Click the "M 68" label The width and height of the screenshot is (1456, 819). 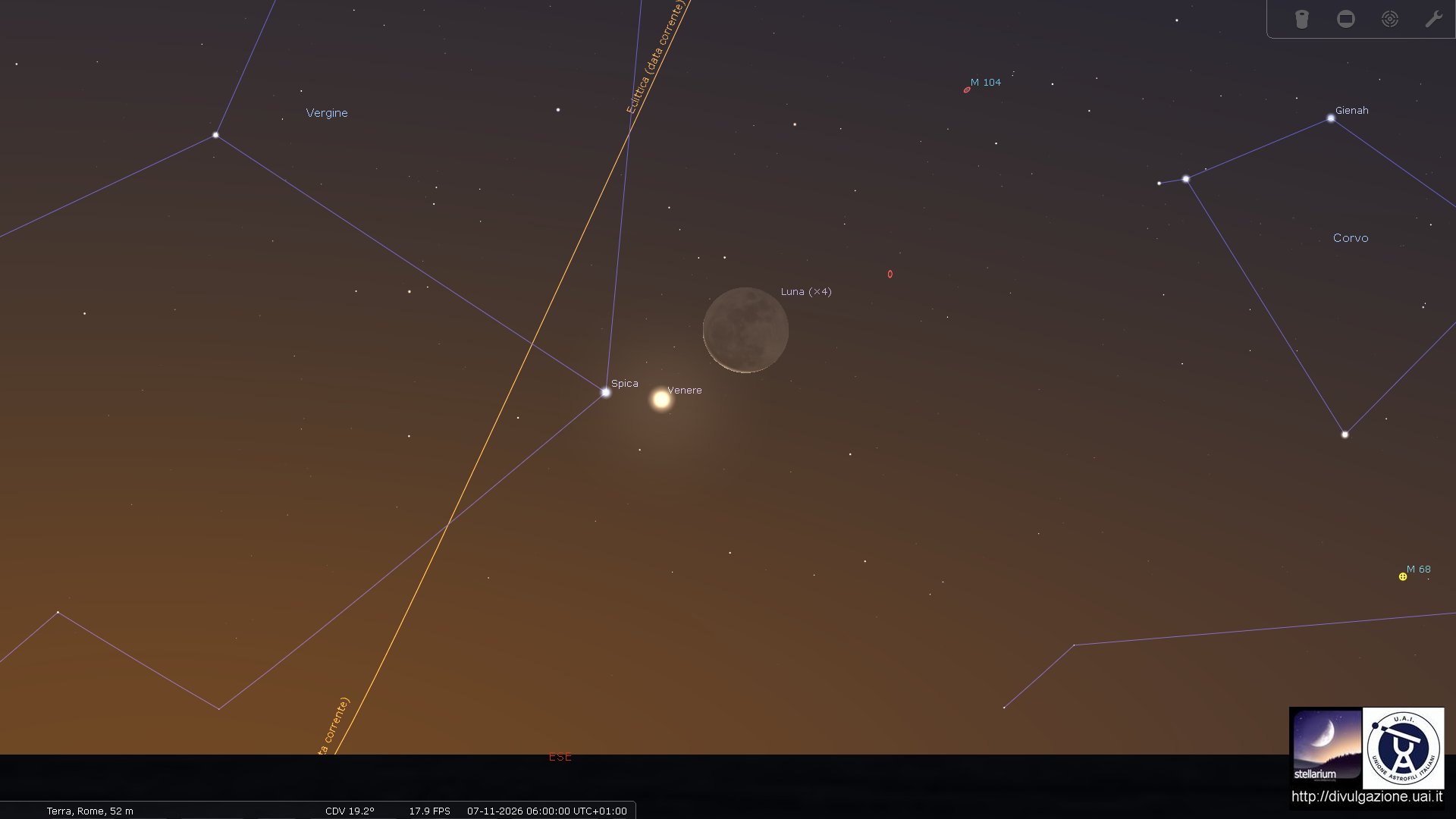pyautogui.click(x=1419, y=570)
